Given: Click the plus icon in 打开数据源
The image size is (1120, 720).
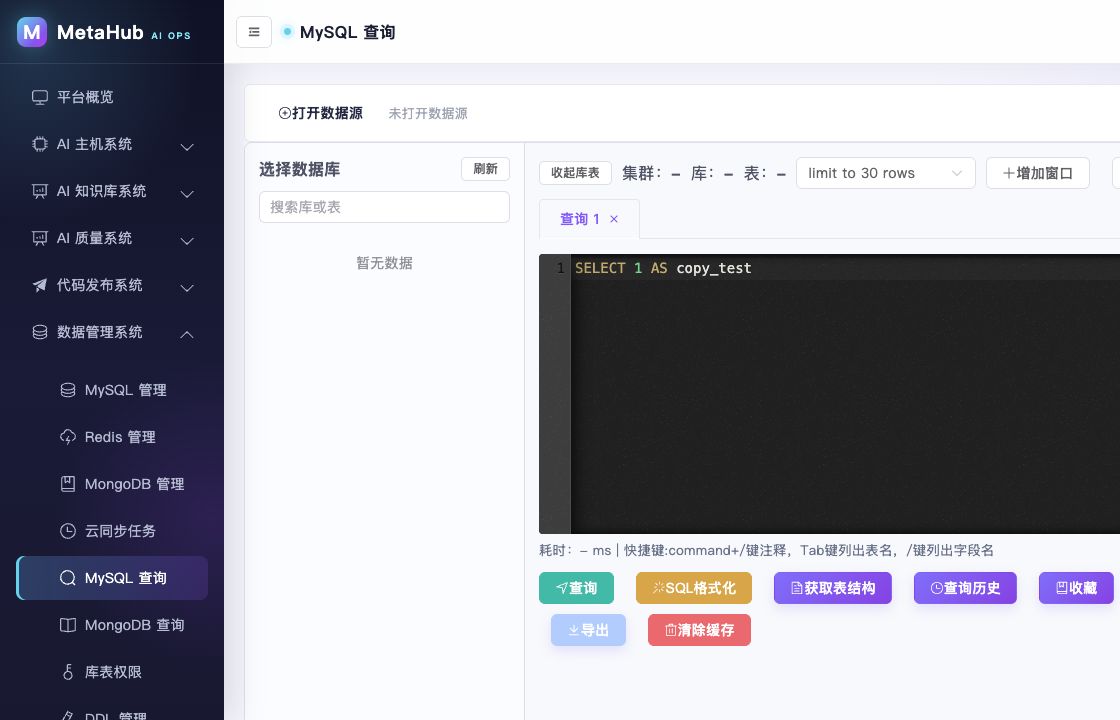Looking at the screenshot, I should click(x=284, y=113).
